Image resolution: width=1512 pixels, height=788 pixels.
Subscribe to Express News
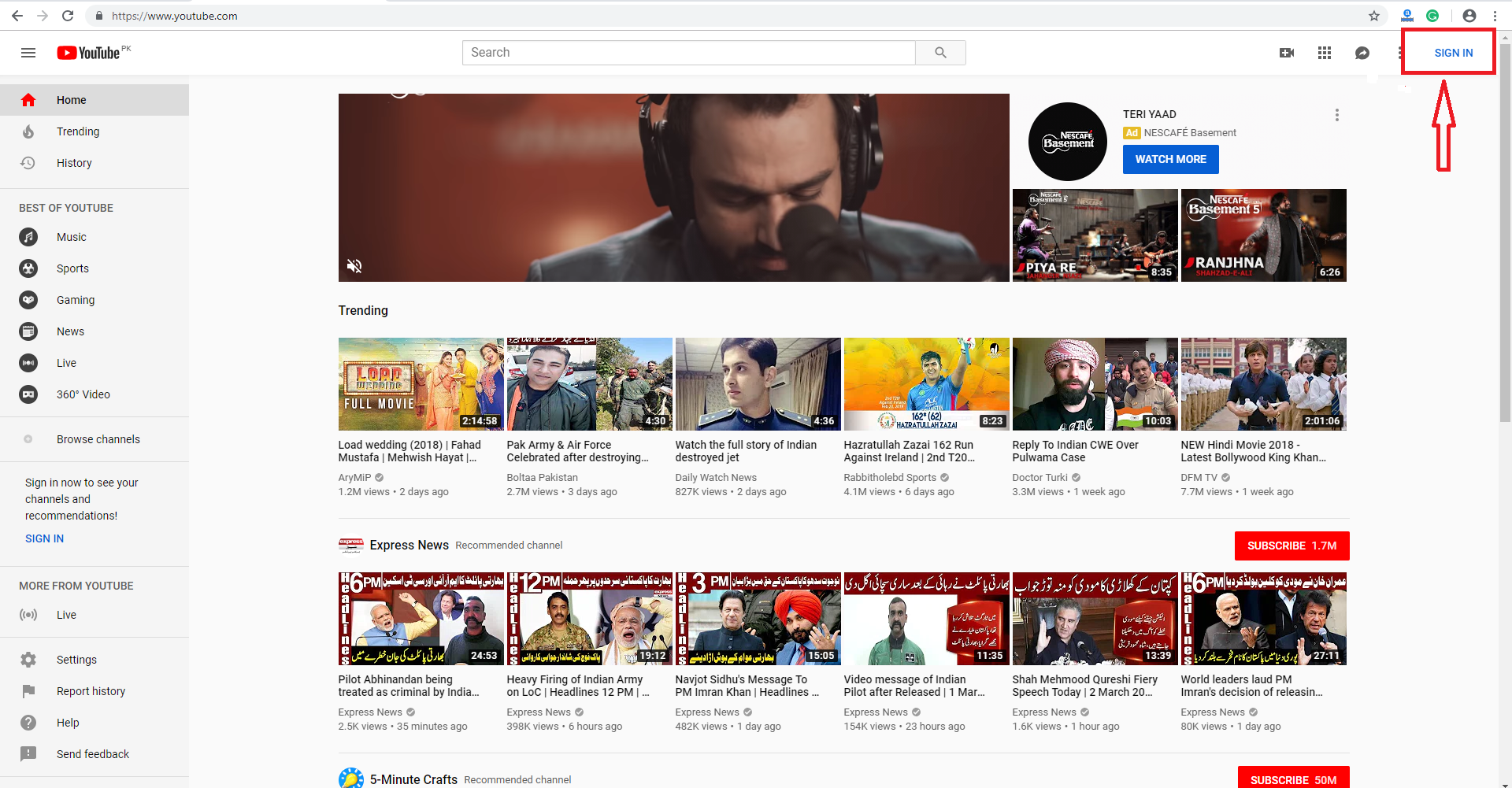tap(1291, 546)
